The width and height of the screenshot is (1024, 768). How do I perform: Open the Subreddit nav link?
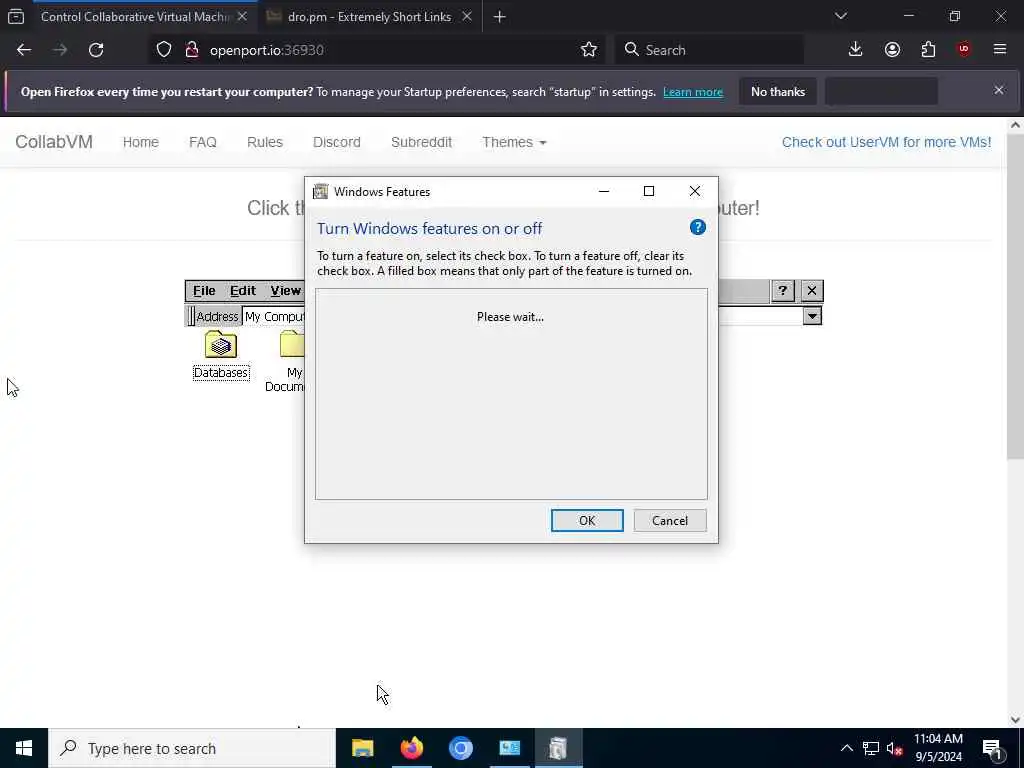click(x=421, y=142)
